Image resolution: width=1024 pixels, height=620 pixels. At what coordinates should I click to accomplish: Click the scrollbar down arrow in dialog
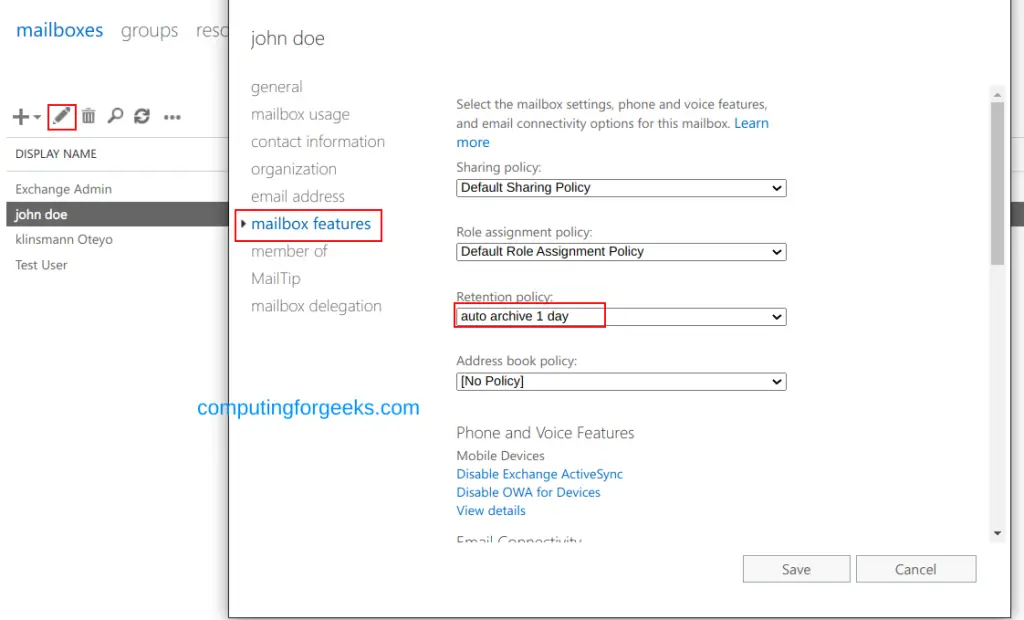click(997, 533)
